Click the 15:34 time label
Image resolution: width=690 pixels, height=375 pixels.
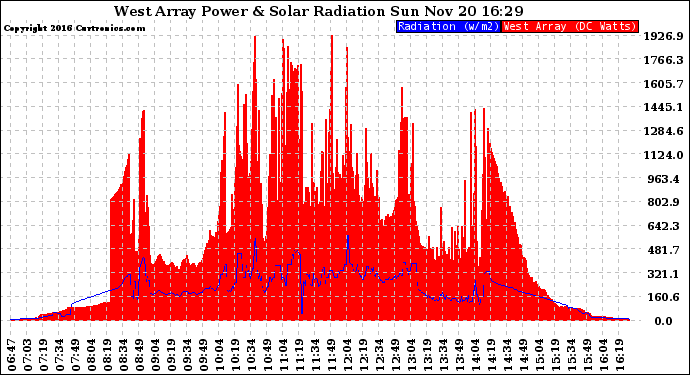coord(571,355)
